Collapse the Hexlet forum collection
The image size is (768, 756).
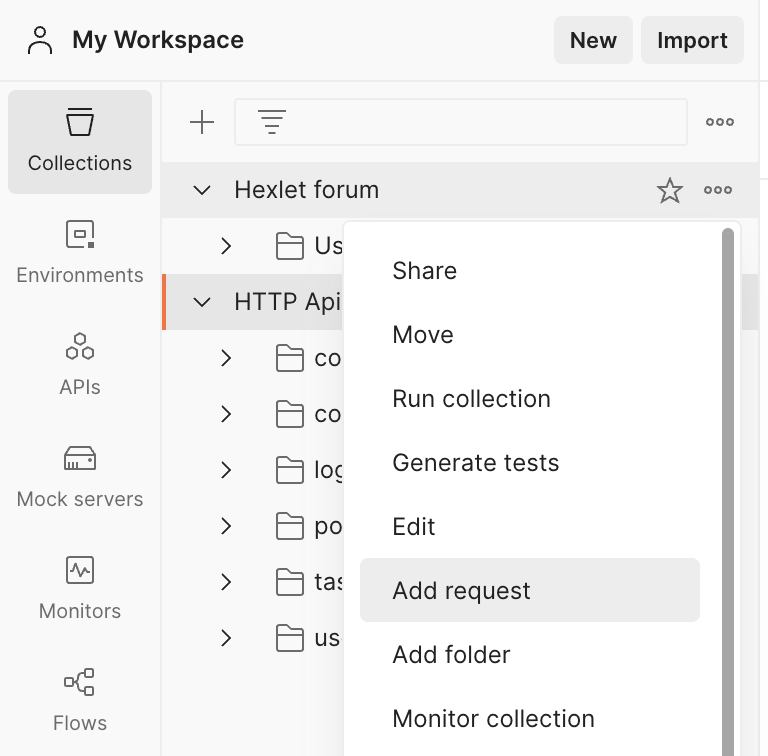pos(202,190)
